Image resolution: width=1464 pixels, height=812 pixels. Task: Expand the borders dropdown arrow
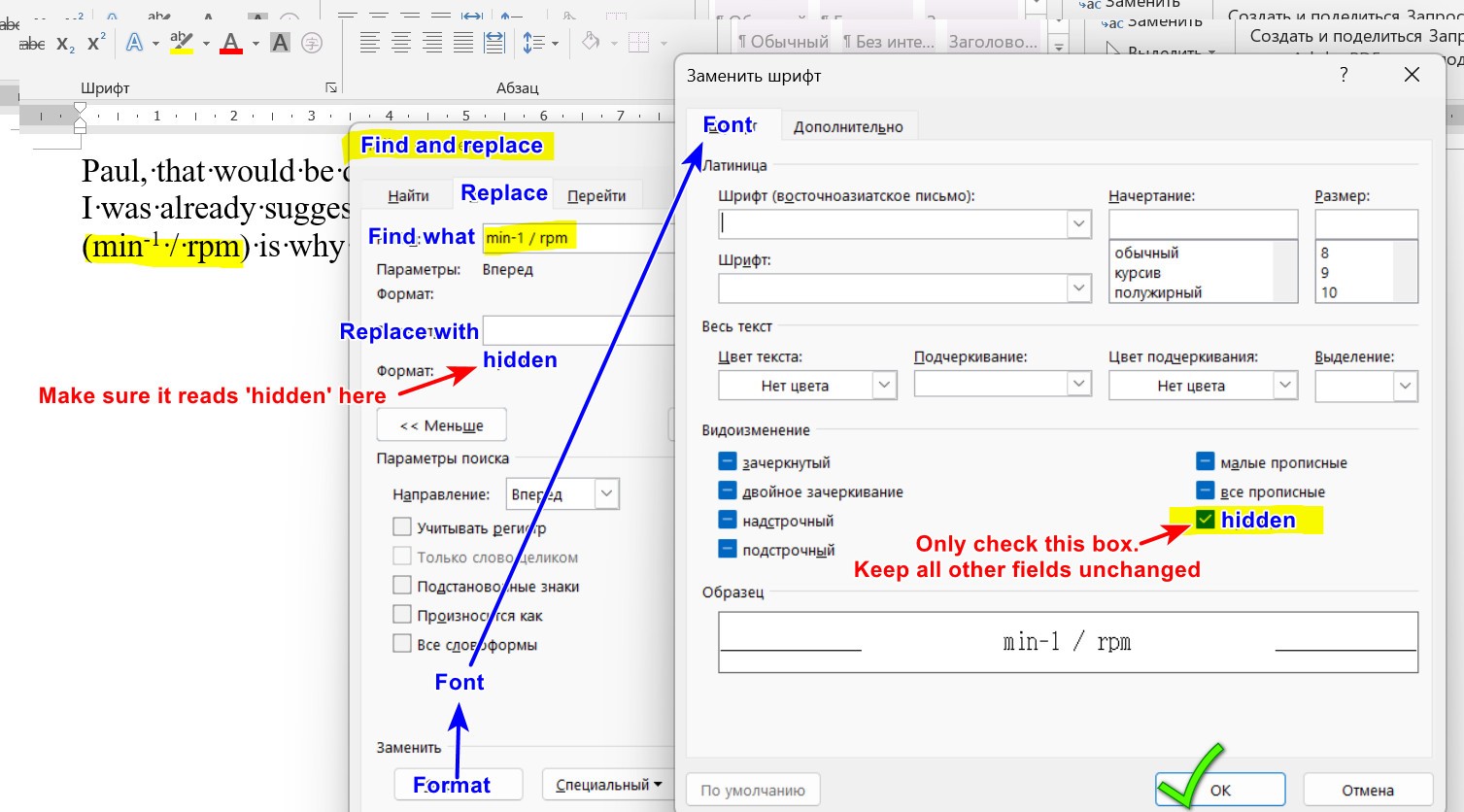pos(664,44)
